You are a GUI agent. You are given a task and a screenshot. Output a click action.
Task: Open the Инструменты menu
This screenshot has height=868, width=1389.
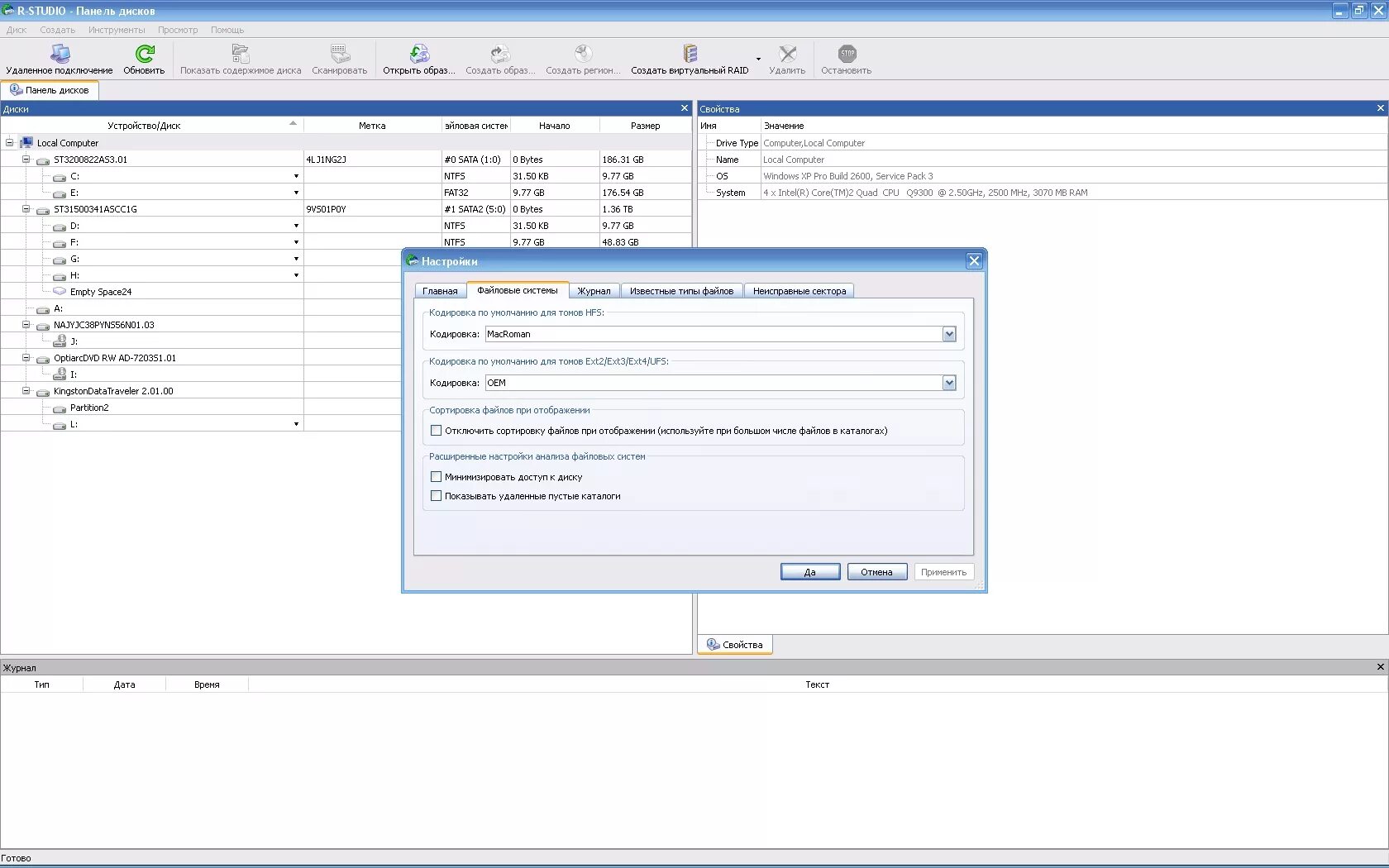tap(117, 30)
